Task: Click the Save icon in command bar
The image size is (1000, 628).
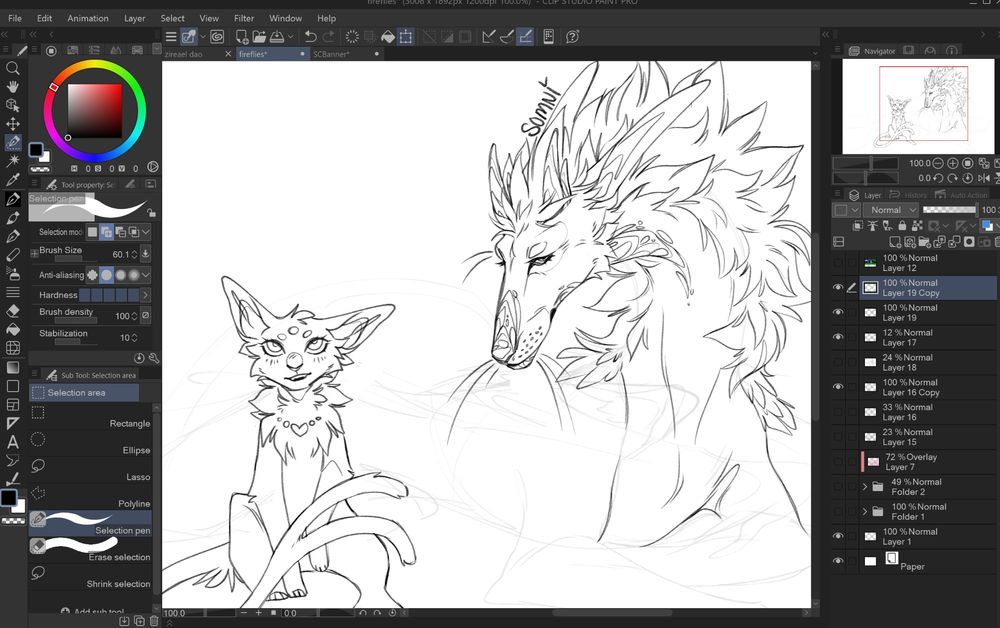Action: point(277,37)
